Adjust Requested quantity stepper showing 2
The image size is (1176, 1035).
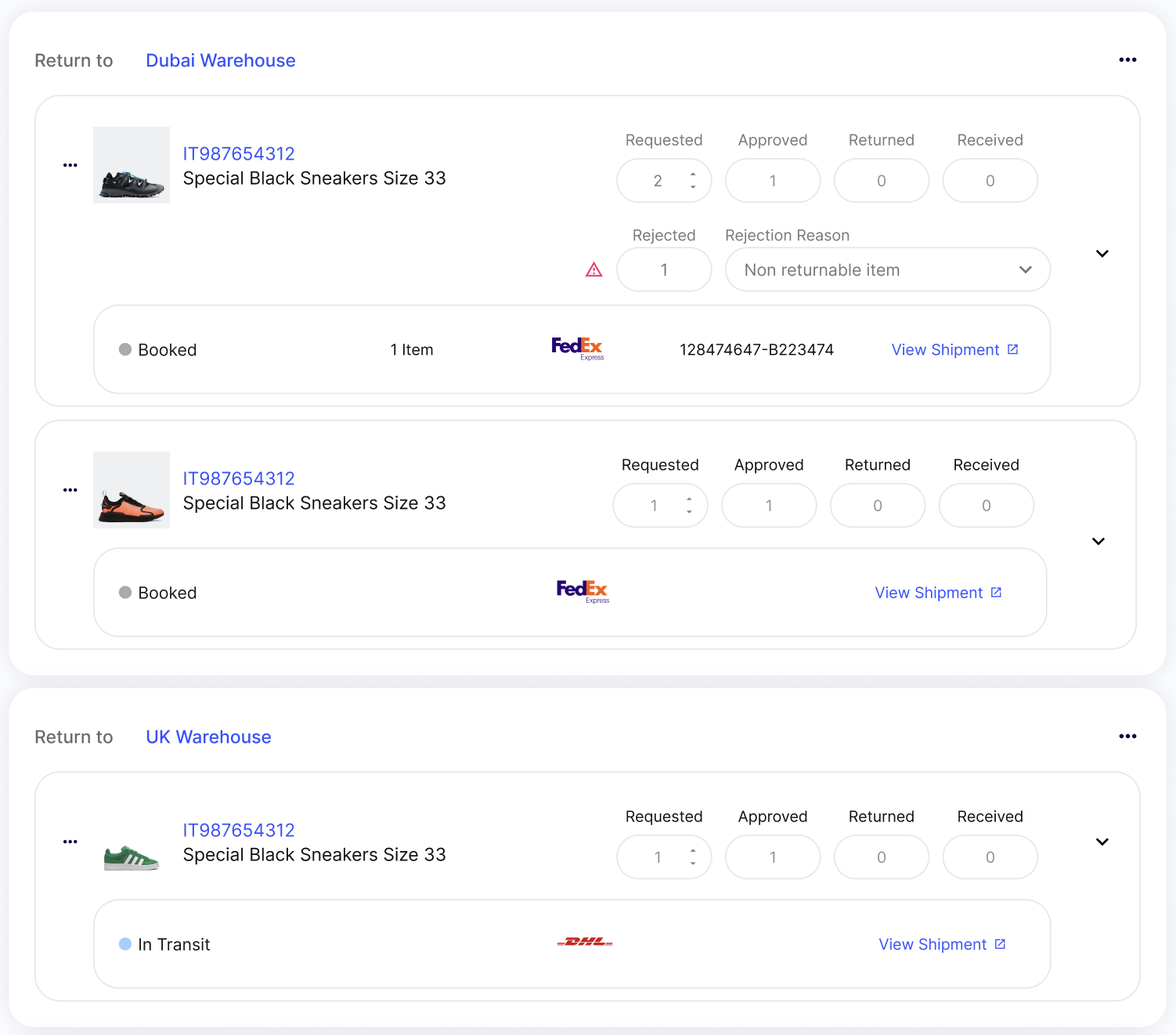click(x=693, y=181)
